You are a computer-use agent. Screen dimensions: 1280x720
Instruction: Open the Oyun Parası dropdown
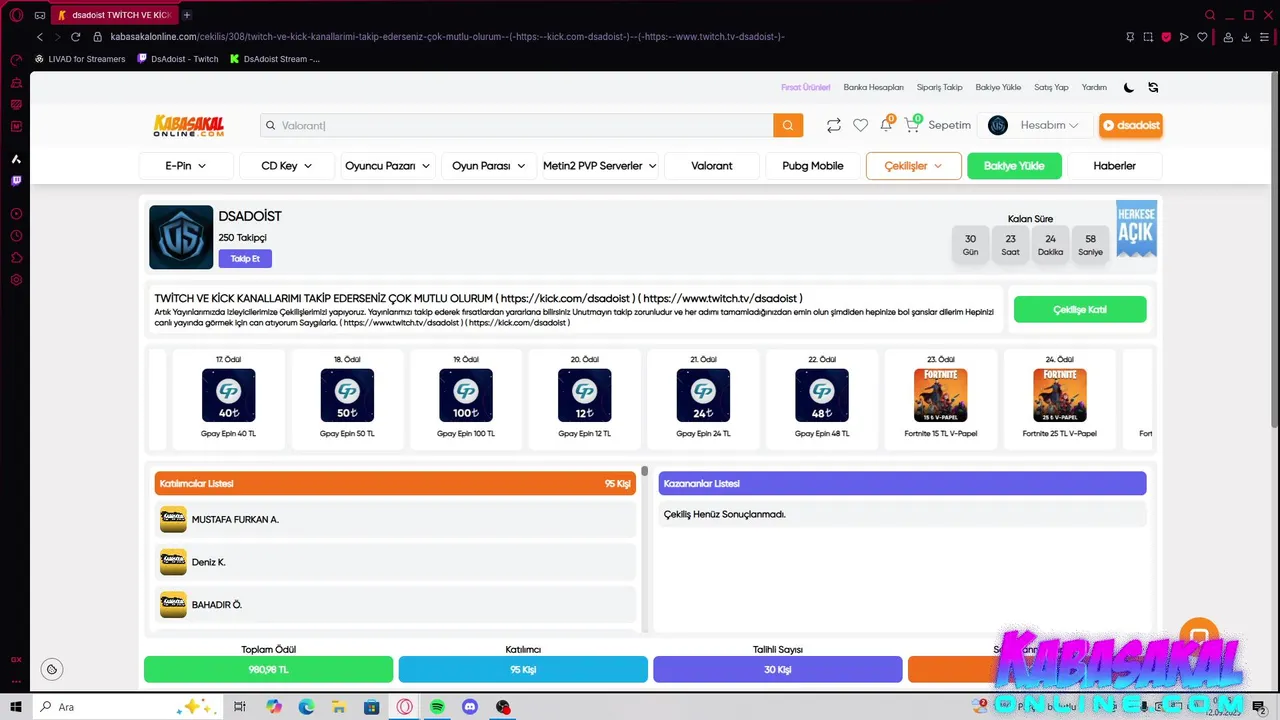pos(489,166)
